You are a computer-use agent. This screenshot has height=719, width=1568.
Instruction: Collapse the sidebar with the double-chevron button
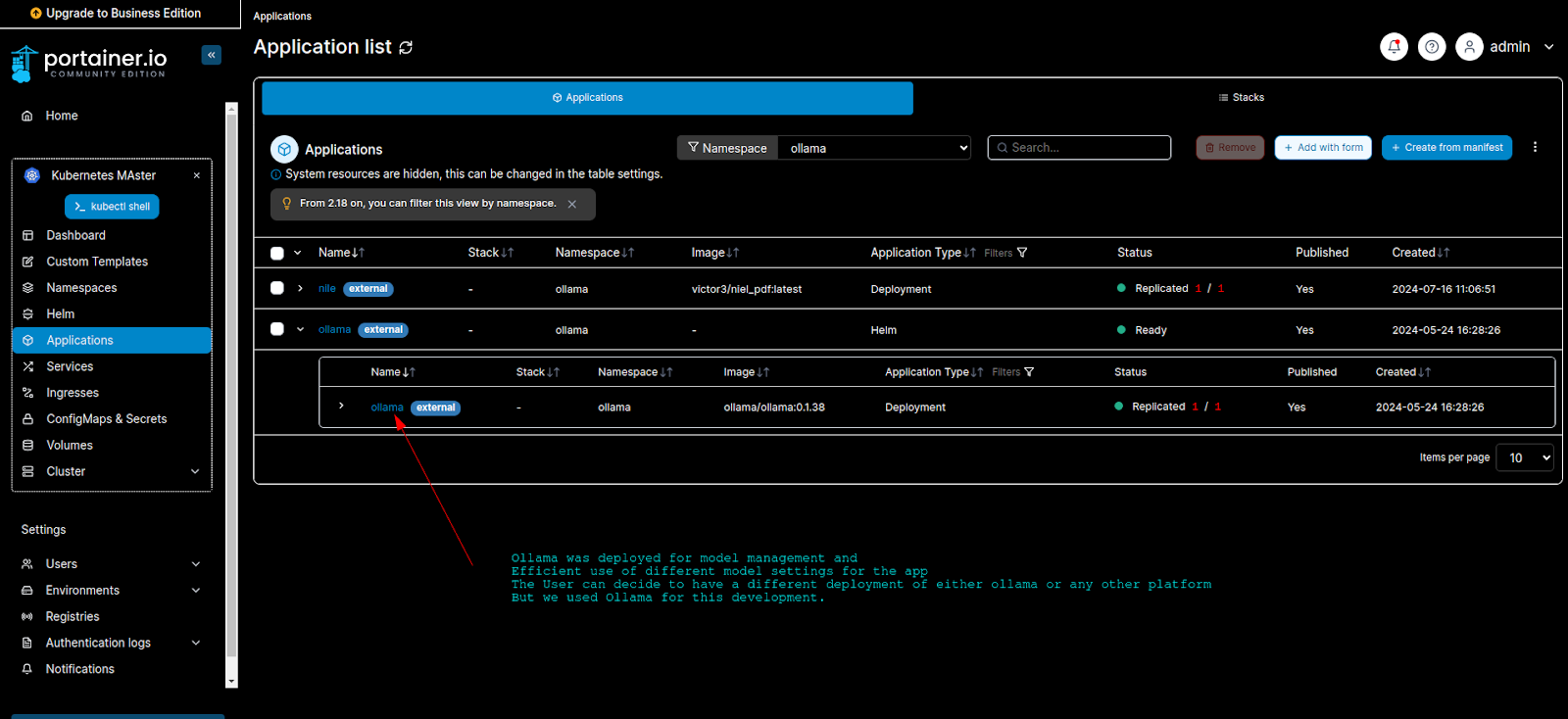click(212, 55)
